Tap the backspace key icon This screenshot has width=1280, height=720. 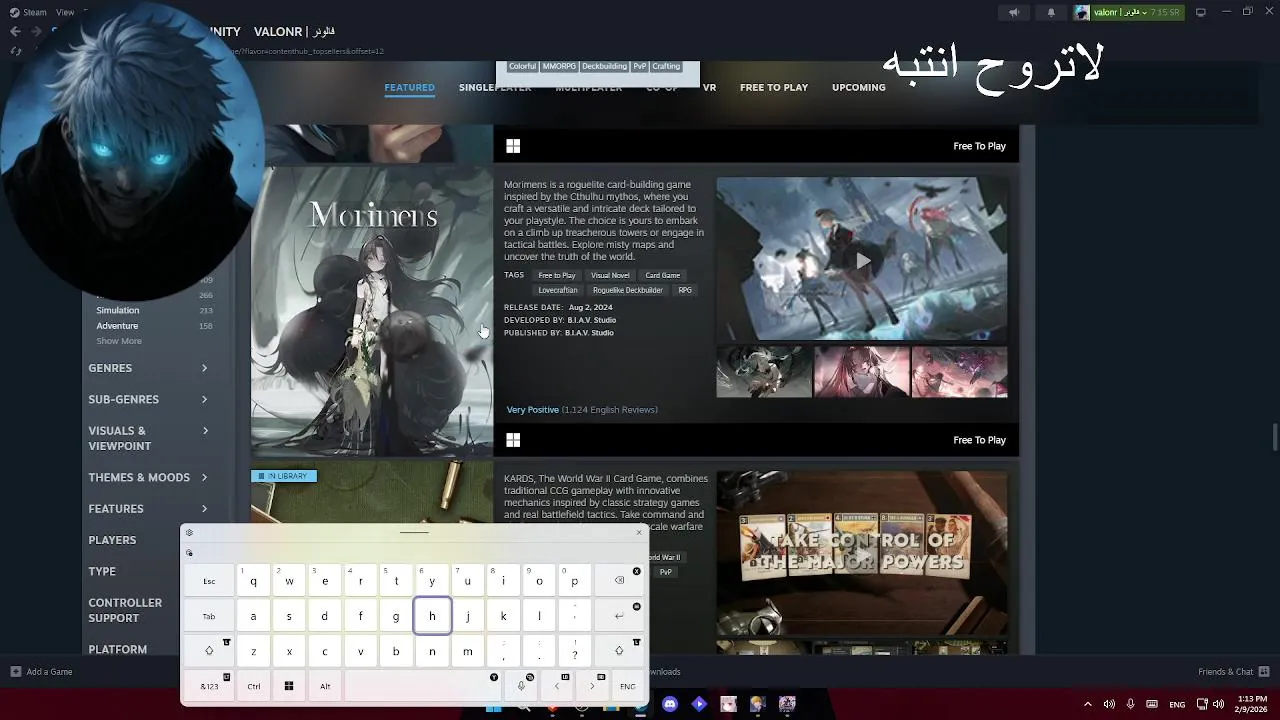tap(619, 581)
